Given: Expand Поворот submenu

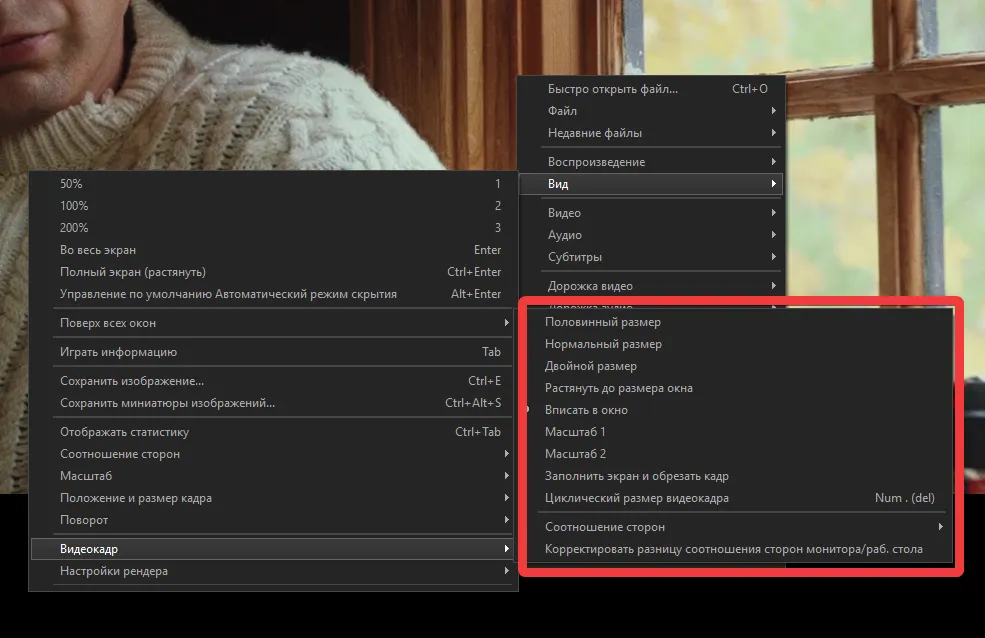Looking at the screenshot, I should tap(273, 519).
